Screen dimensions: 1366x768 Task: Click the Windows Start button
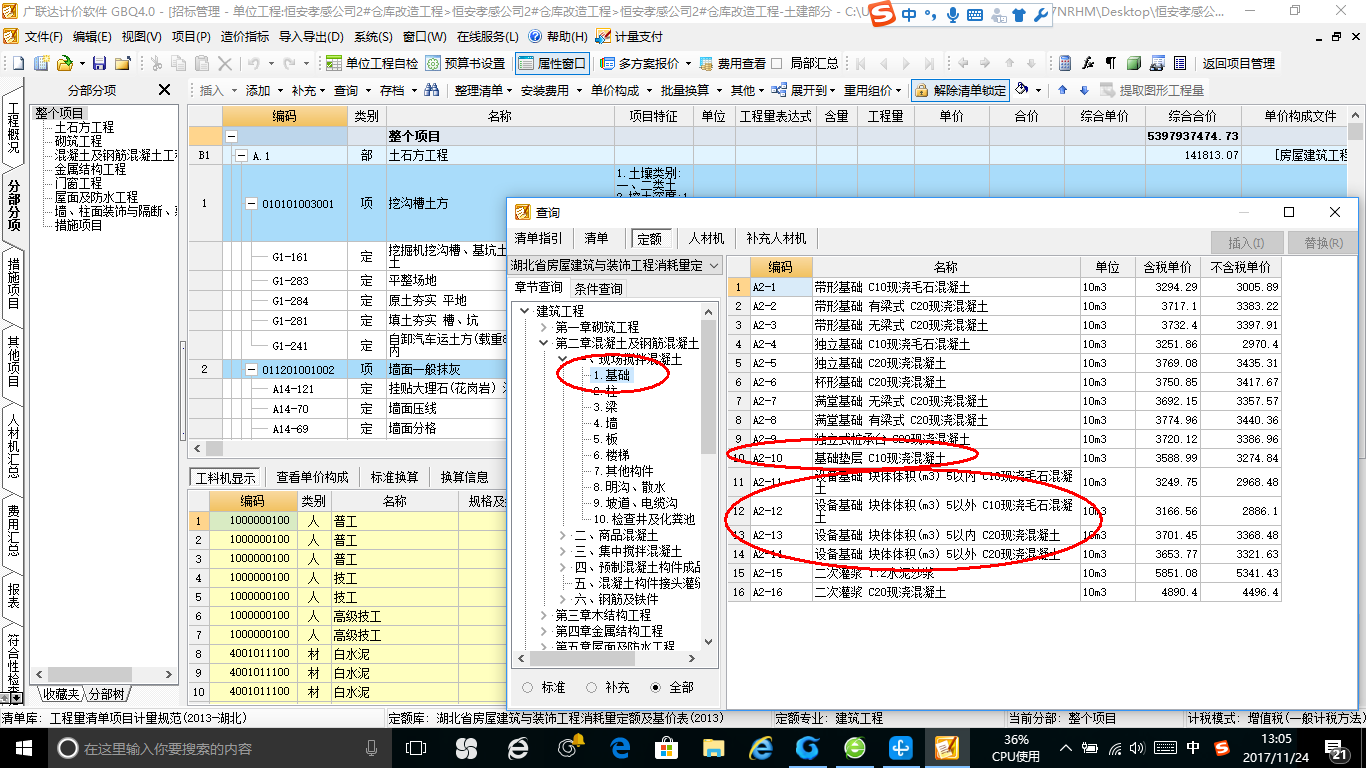point(23,748)
